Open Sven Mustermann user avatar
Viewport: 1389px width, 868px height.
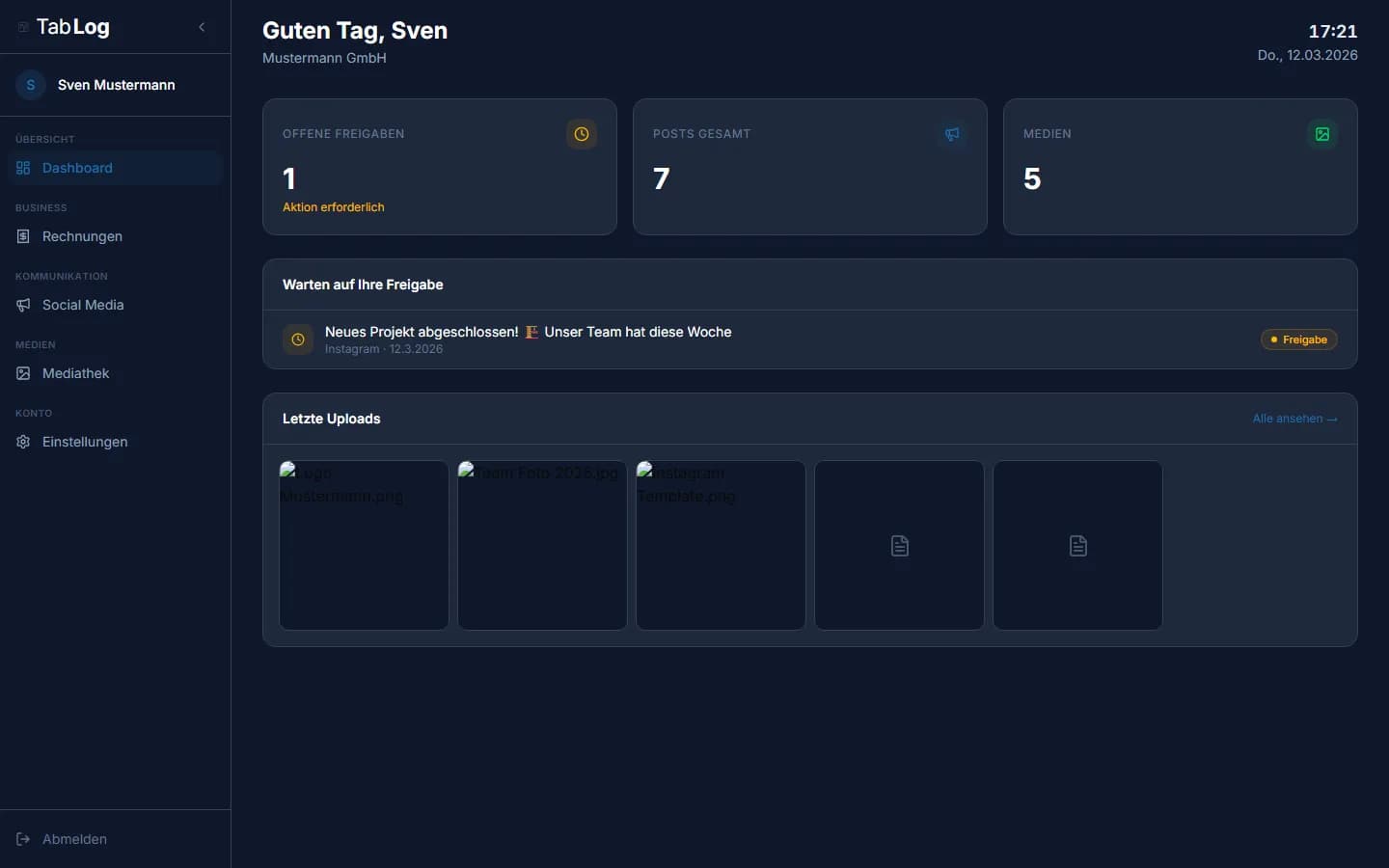click(31, 85)
